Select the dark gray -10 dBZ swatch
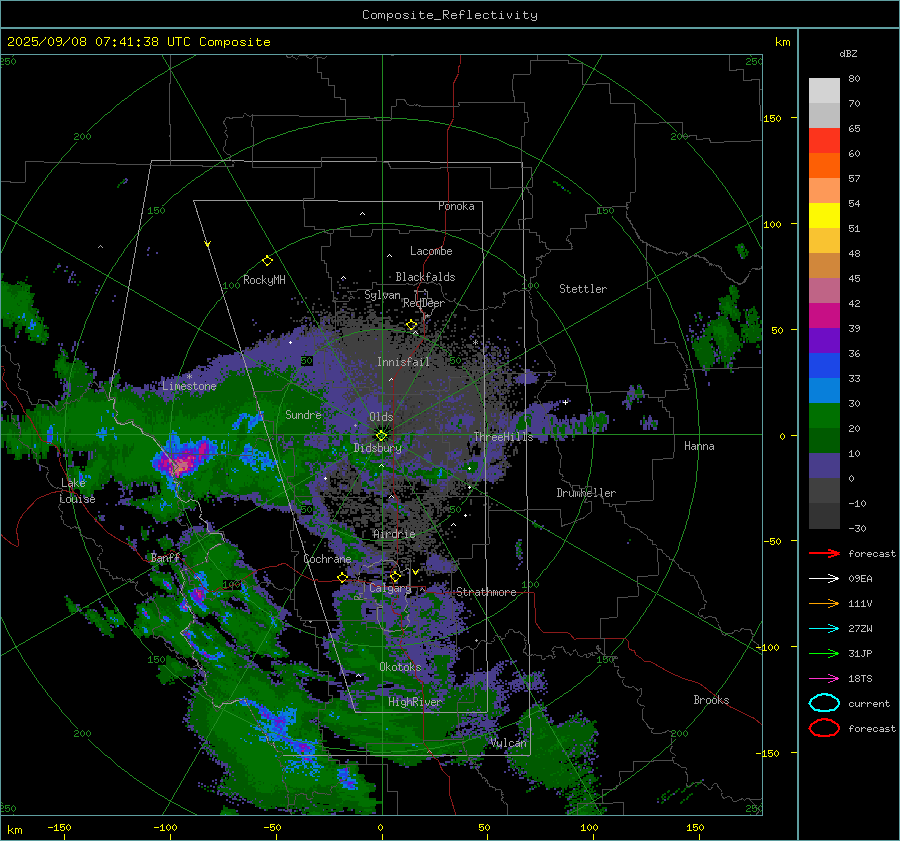 click(824, 516)
